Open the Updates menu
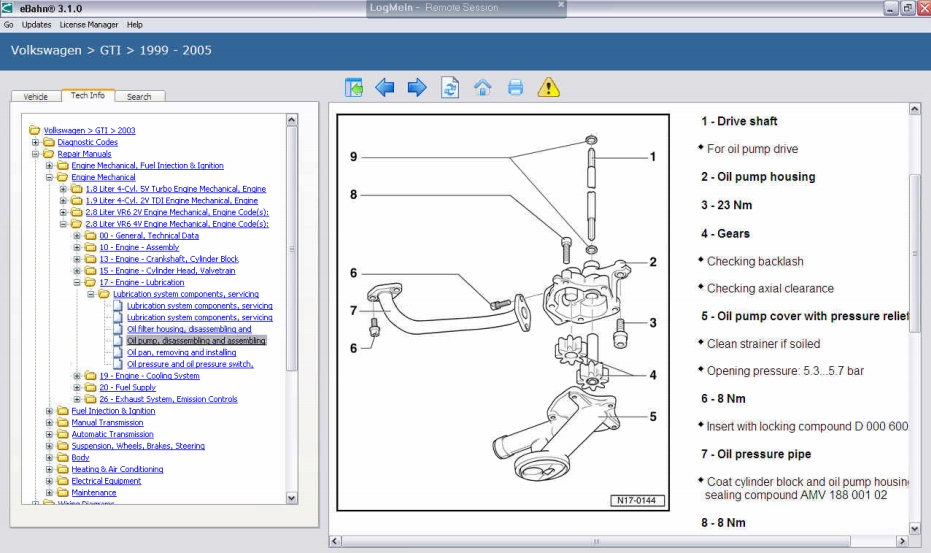Viewport: 931px width, 553px height. (37, 24)
